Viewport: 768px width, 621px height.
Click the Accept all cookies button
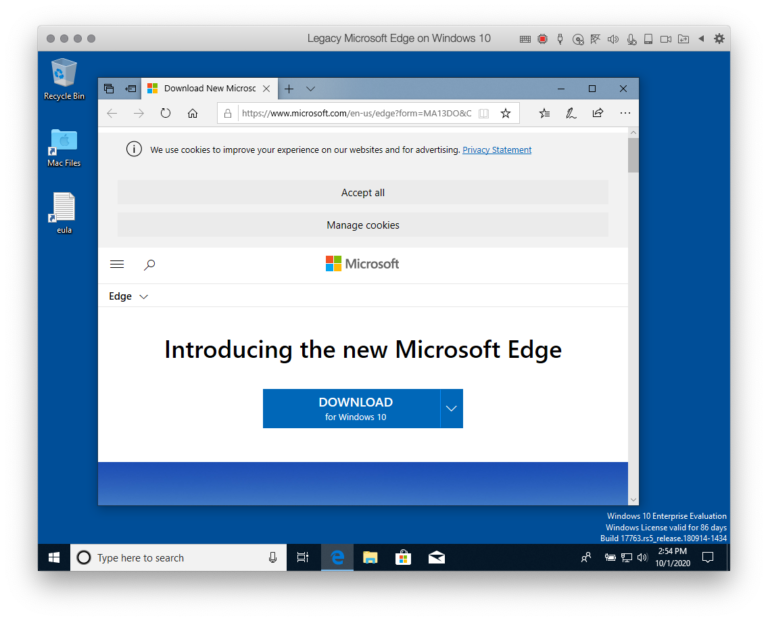tap(363, 192)
